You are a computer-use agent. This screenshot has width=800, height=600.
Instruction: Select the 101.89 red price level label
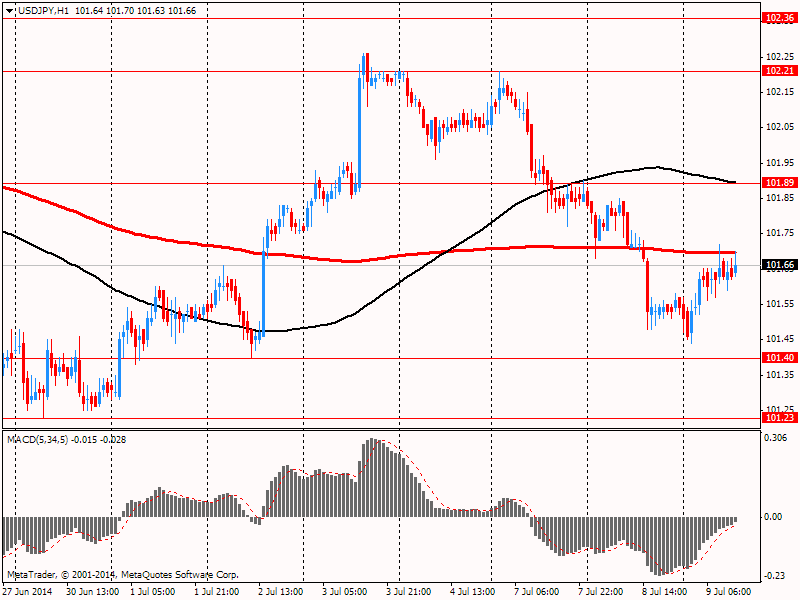(780, 183)
